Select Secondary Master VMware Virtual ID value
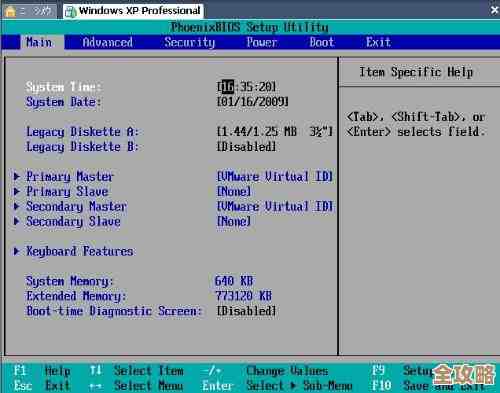Image resolution: width=500 pixels, height=393 pixels. tap(275, 207)
